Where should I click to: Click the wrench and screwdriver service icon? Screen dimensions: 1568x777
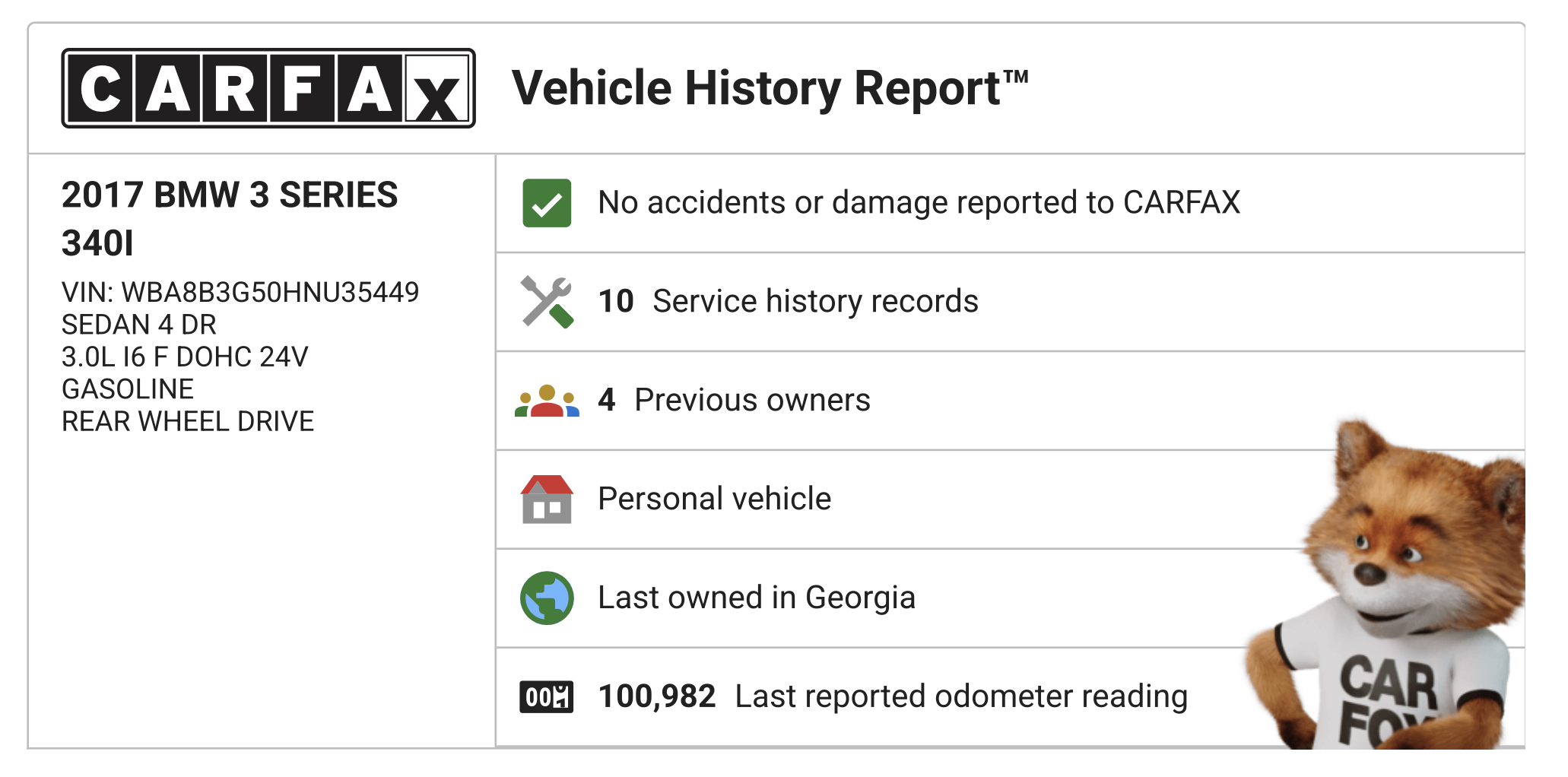click(547, 302)
